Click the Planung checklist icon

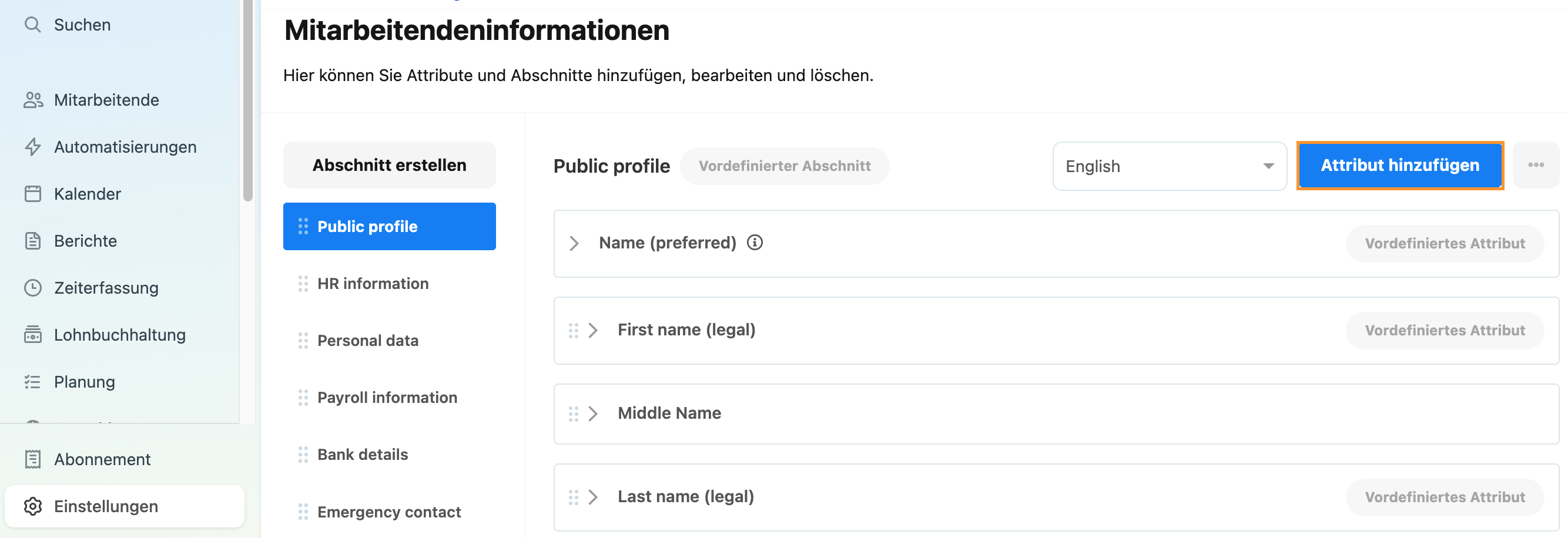(x=32, y=382)
